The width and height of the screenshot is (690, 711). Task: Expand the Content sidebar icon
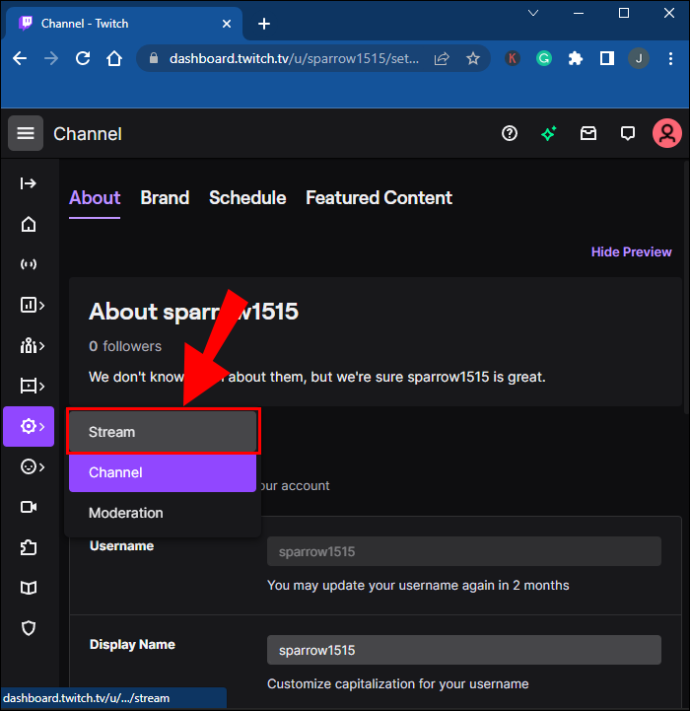[32, 386]
